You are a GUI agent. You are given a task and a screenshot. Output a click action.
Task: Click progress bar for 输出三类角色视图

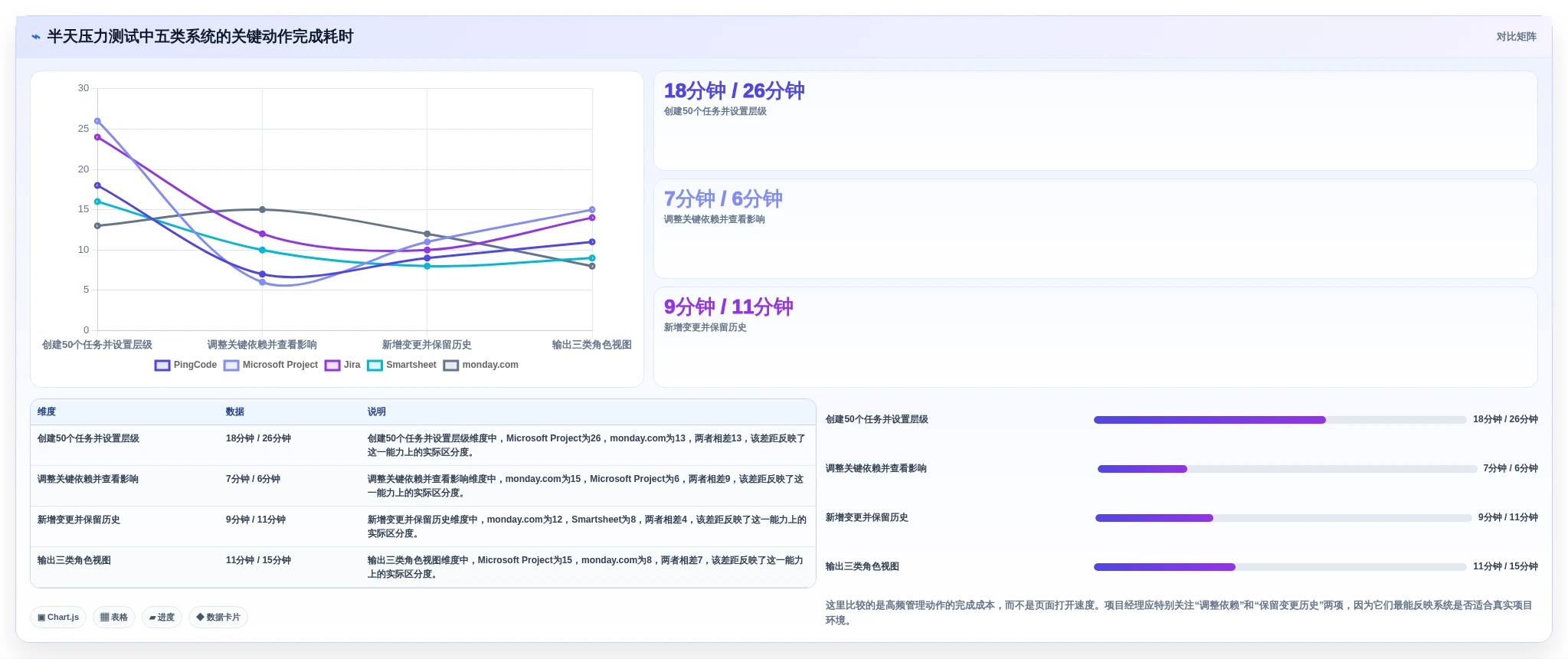[1280, 567]
